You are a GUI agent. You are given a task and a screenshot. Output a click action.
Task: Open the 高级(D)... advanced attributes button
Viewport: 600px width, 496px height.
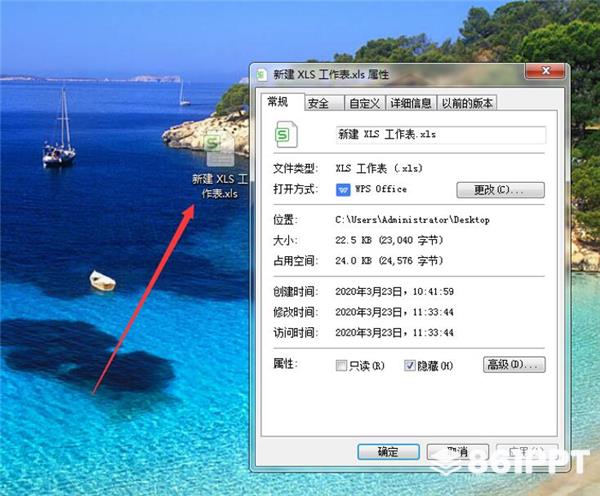(514, 365)
